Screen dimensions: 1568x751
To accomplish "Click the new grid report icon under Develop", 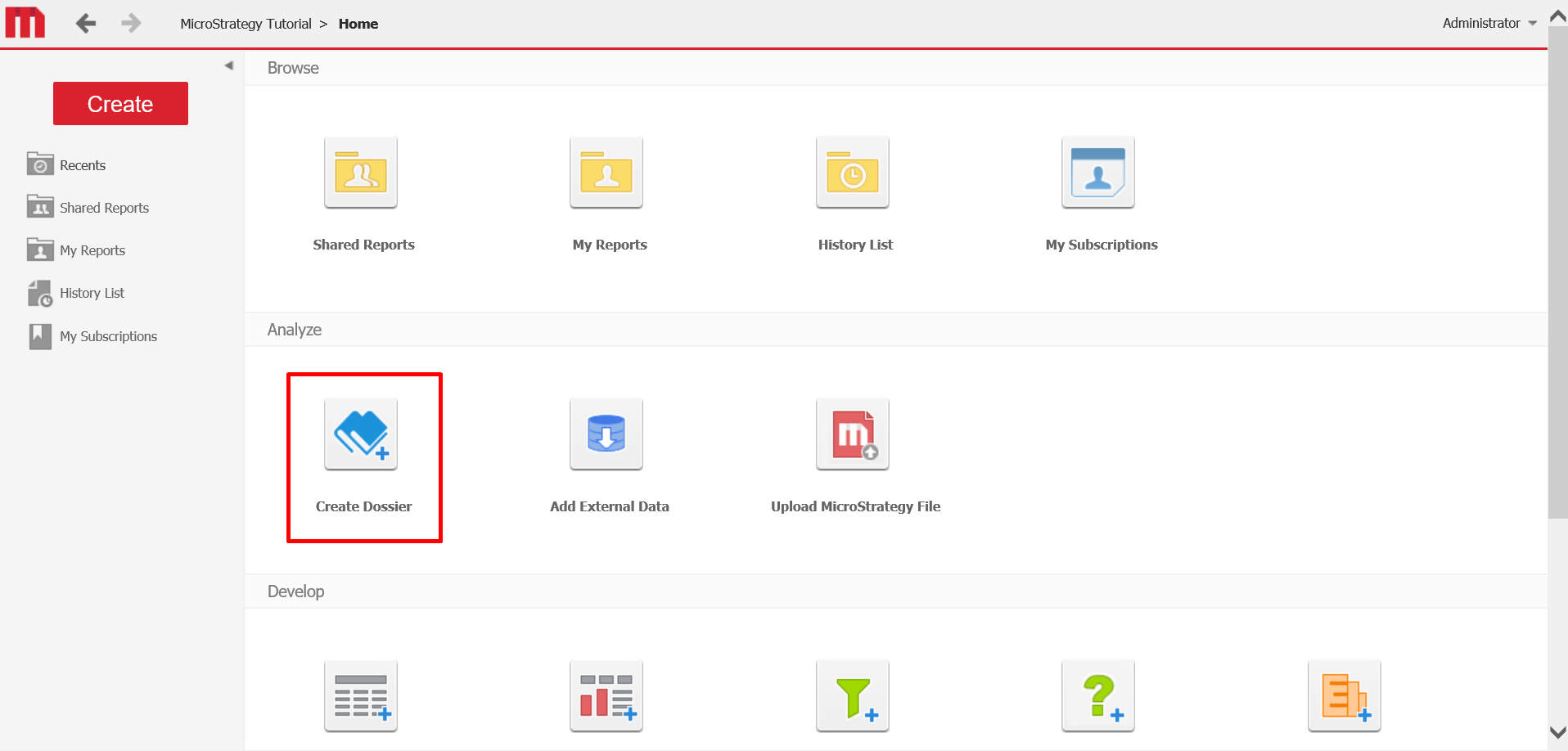I will point(361,696).
